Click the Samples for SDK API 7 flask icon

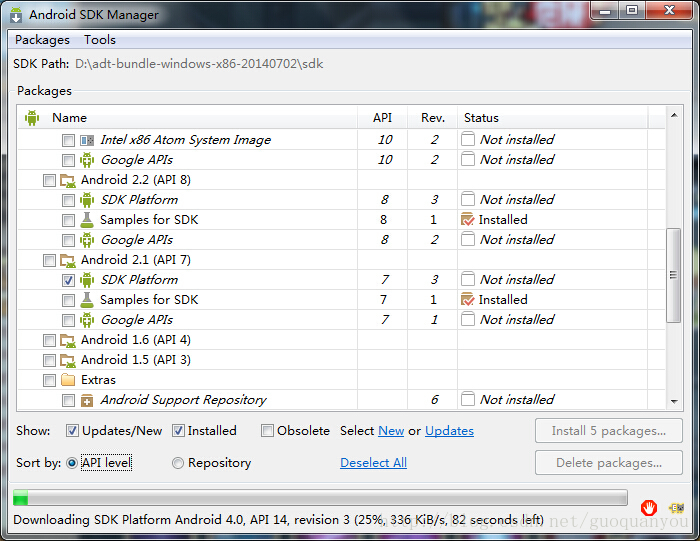coord(87,300)
